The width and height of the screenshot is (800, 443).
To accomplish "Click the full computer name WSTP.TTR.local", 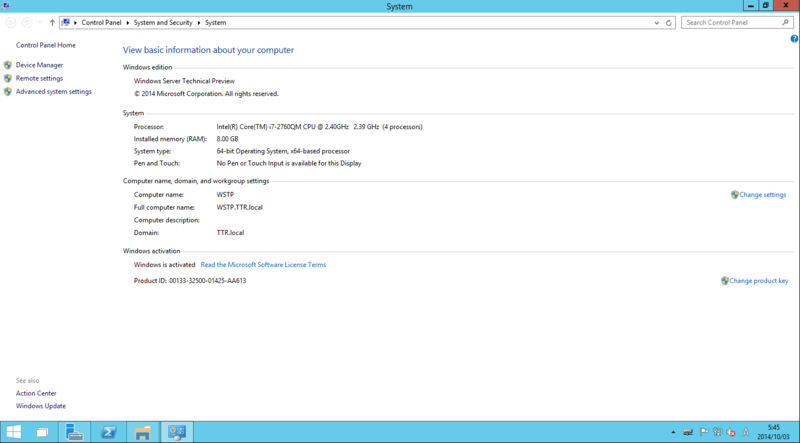I will tap(240, 208).
